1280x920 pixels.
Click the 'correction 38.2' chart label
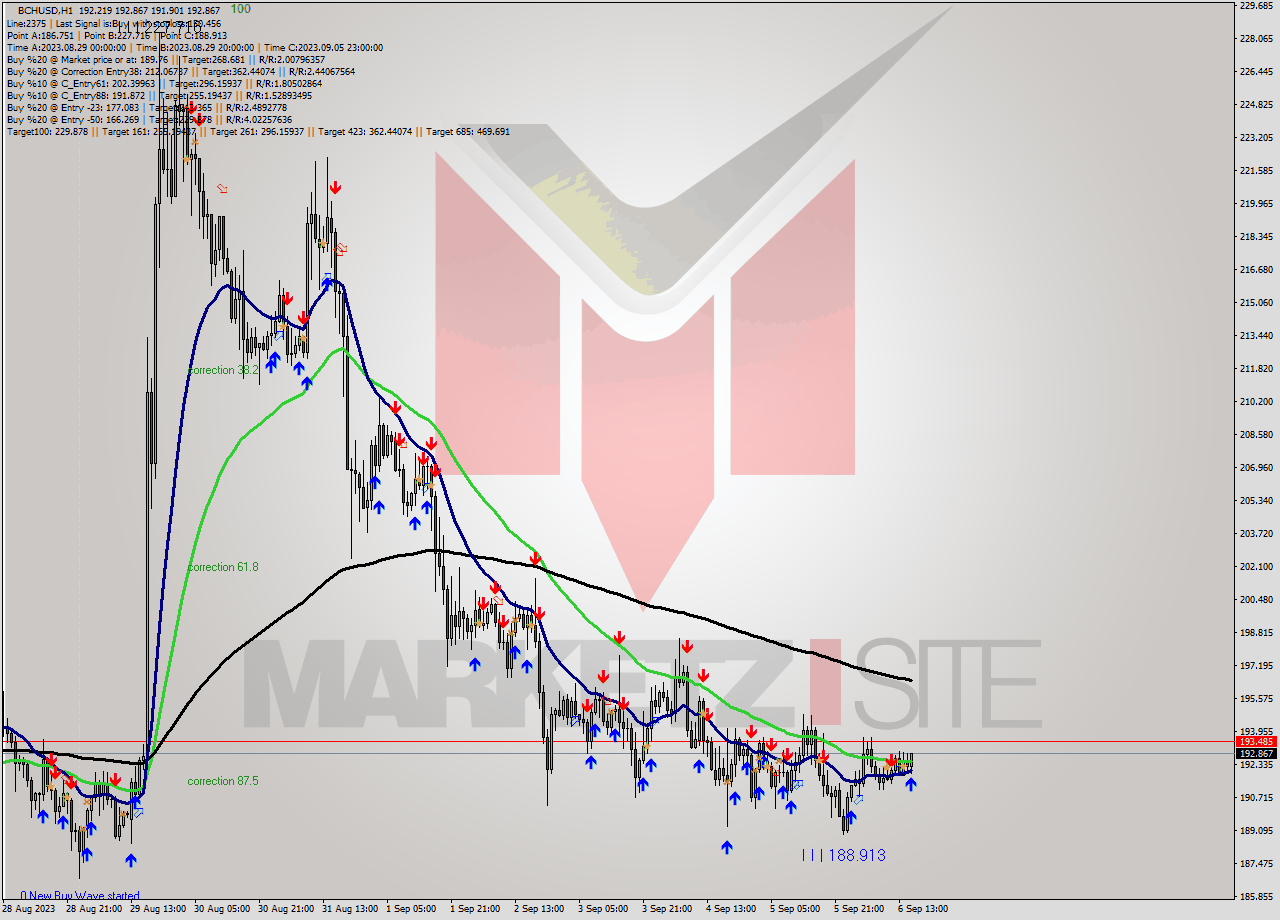tap(223, 370)
